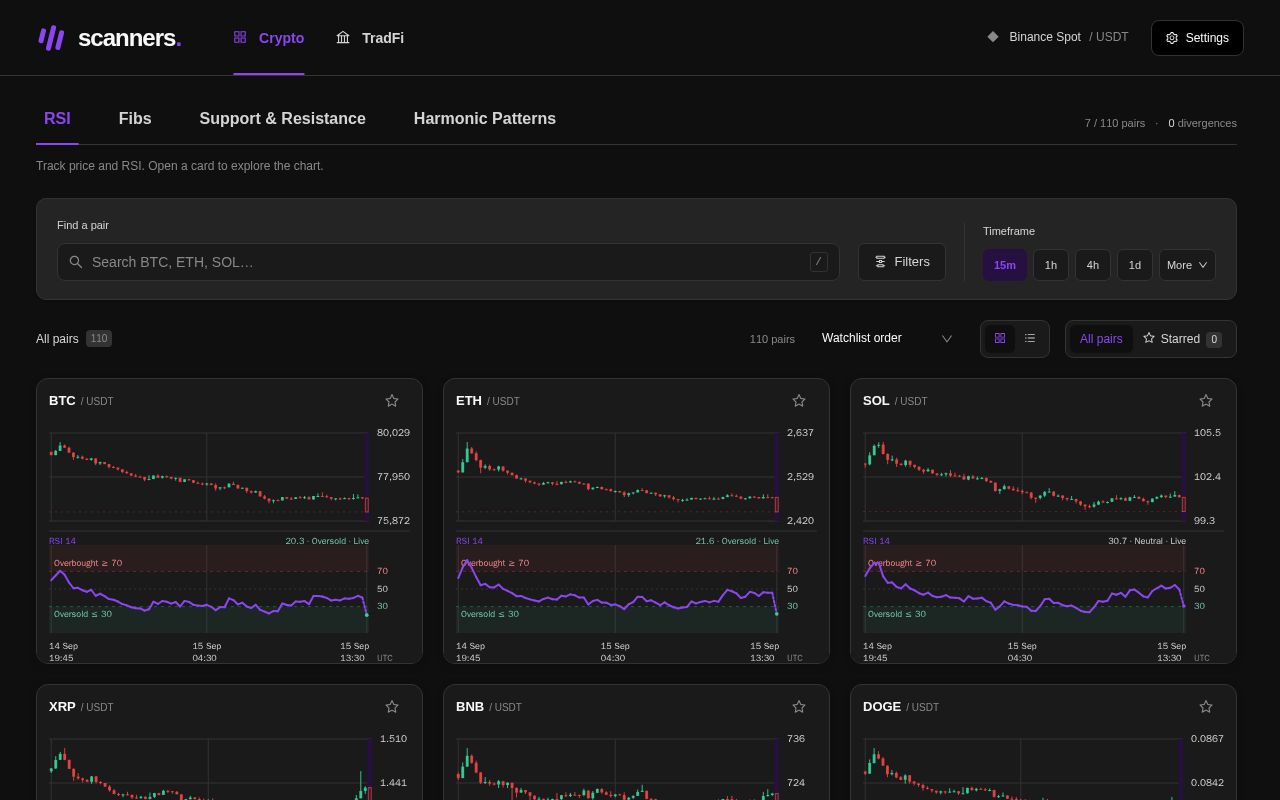This screenshot has height=800, width=1280.
Task: Click the All pairs 110 heading
Action: (x=74, y=339)
